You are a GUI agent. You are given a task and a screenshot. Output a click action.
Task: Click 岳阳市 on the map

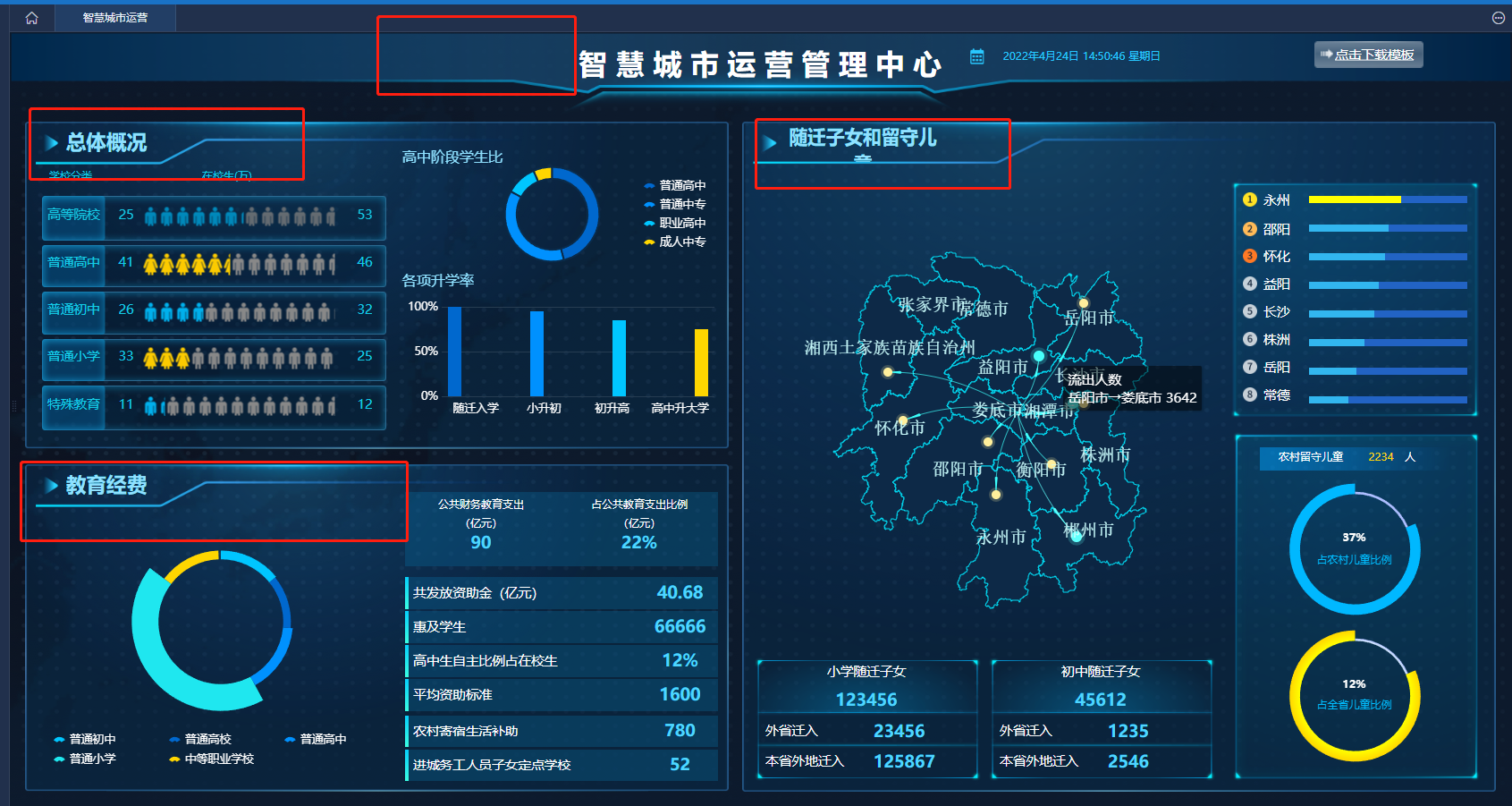pos(1089,318)
